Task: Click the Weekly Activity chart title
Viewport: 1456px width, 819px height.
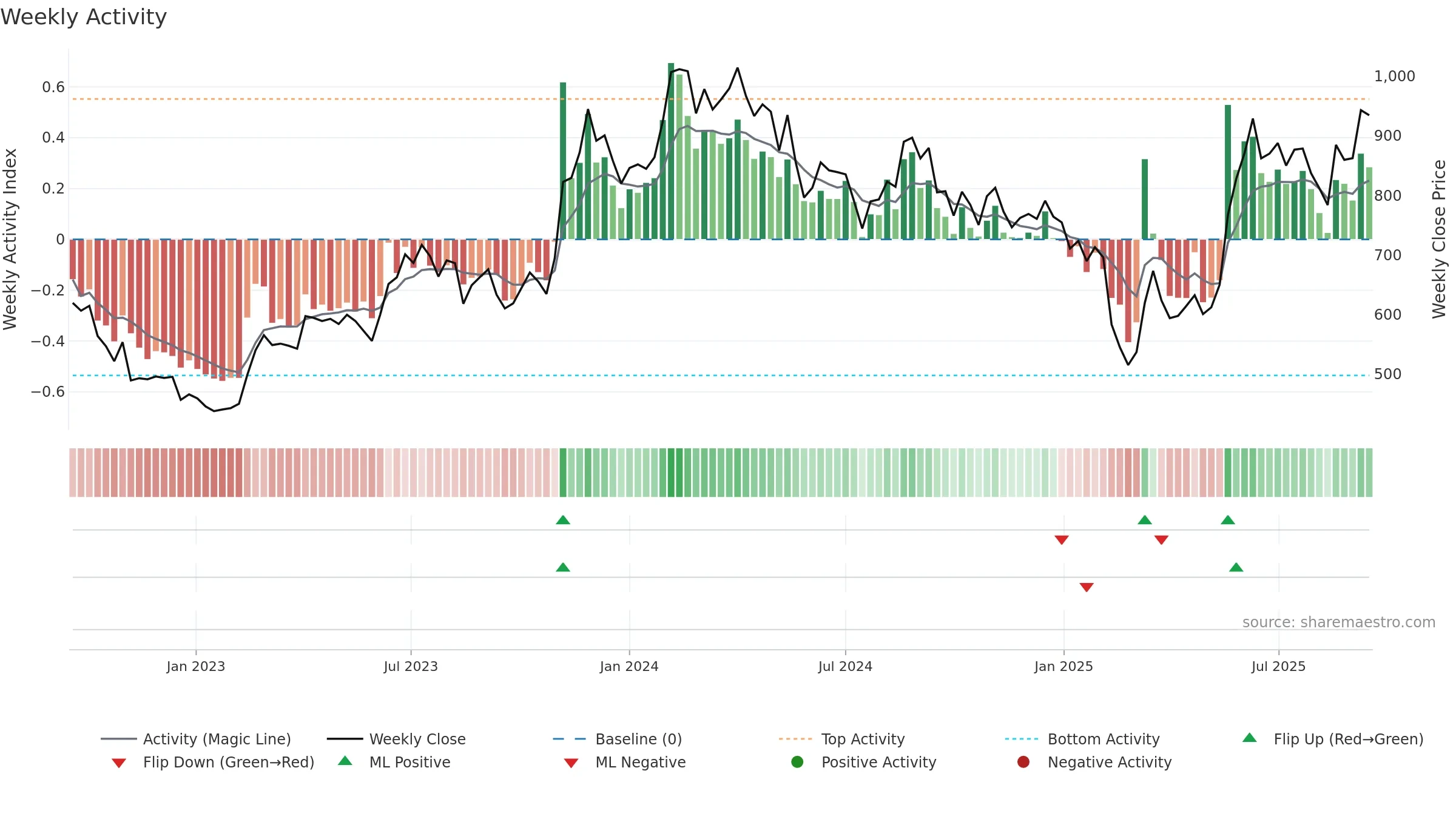Action: point(84,17)
